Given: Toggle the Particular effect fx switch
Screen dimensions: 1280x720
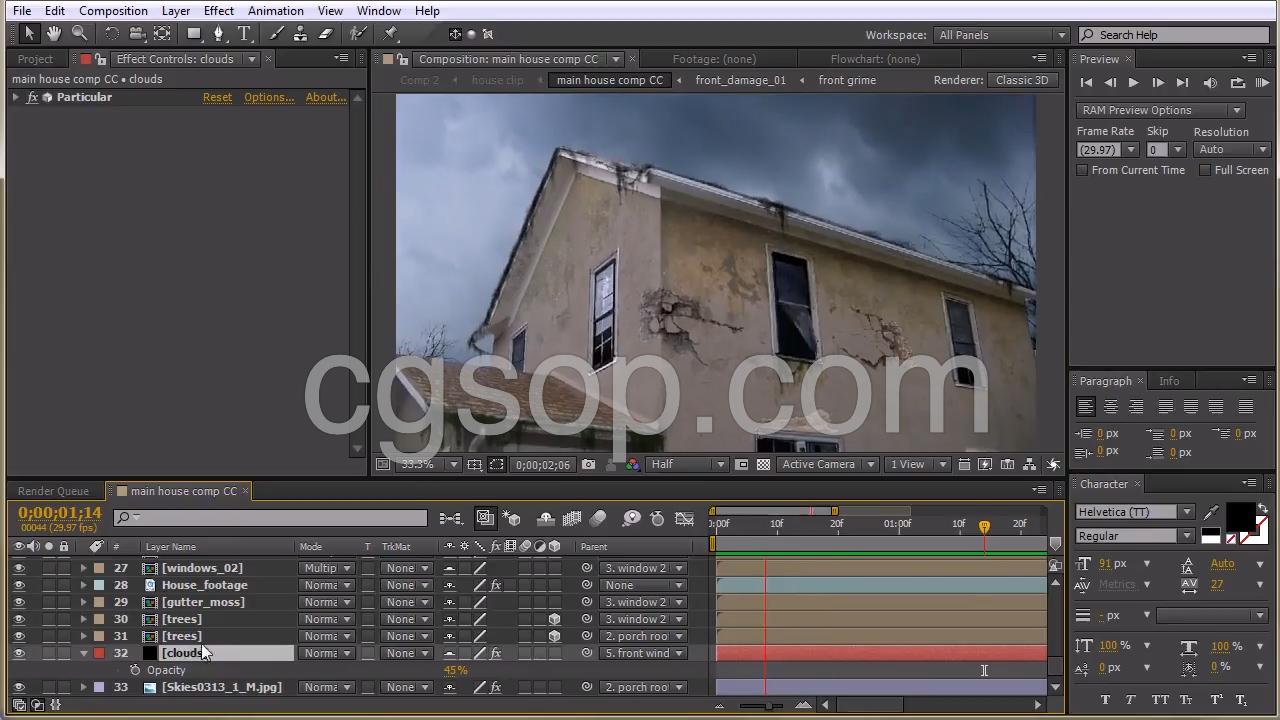Looking at the screenshot, I should point(33,97).
